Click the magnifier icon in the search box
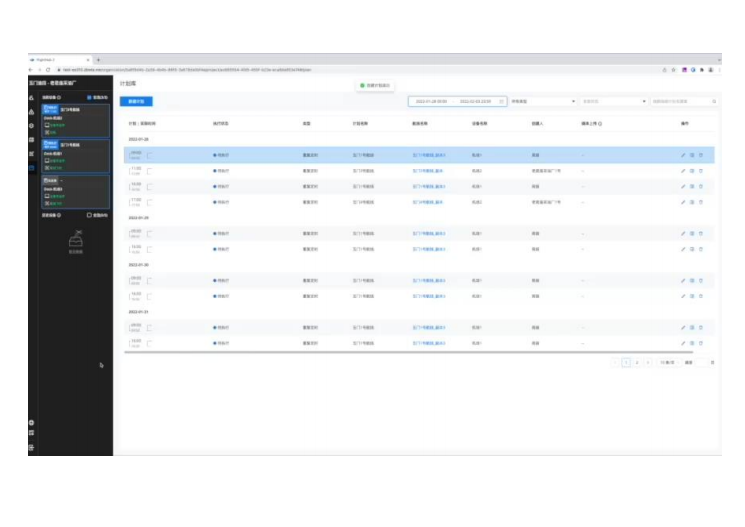The image size is (745, 527). [713, 101]
